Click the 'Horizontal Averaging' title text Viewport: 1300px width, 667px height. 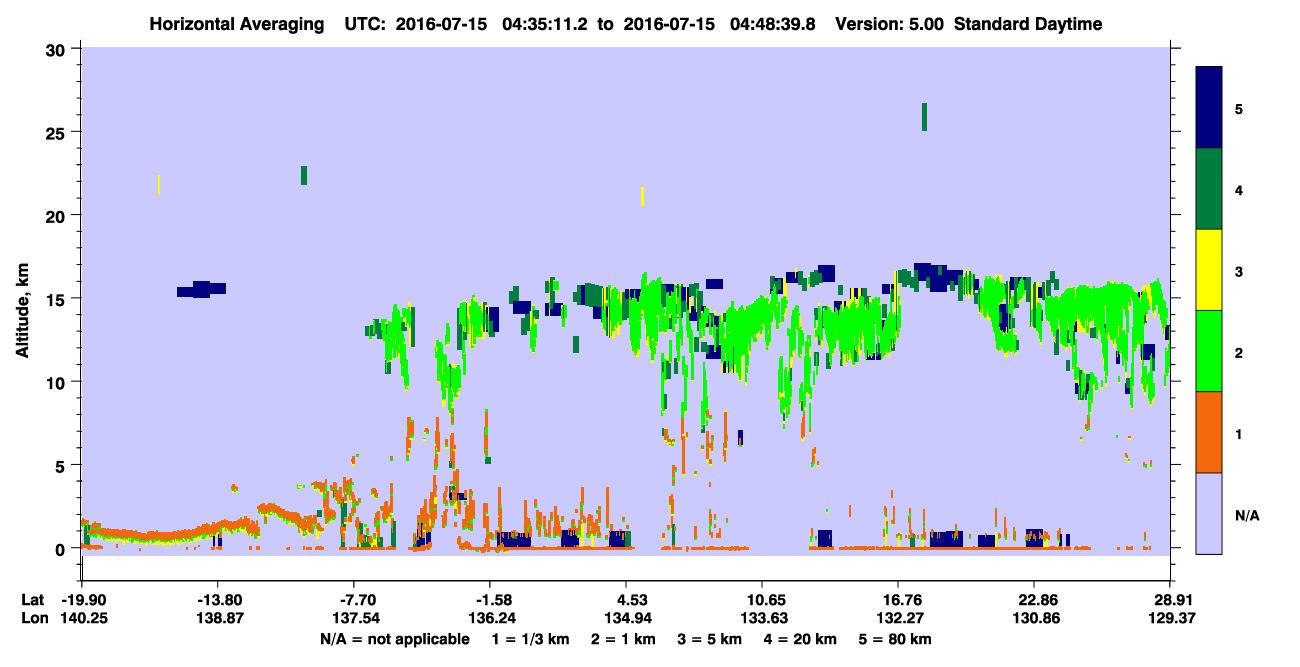(238, 24)
